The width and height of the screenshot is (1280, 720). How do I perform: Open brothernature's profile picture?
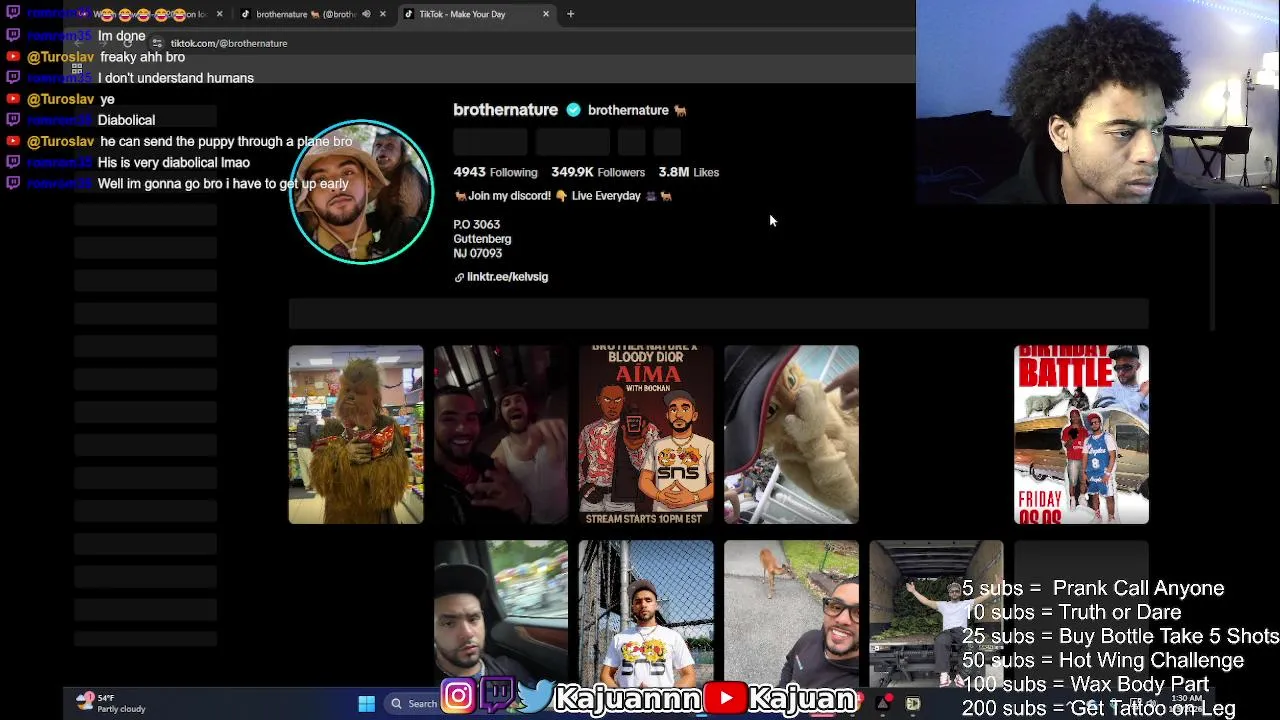click(x=361, y=192)
